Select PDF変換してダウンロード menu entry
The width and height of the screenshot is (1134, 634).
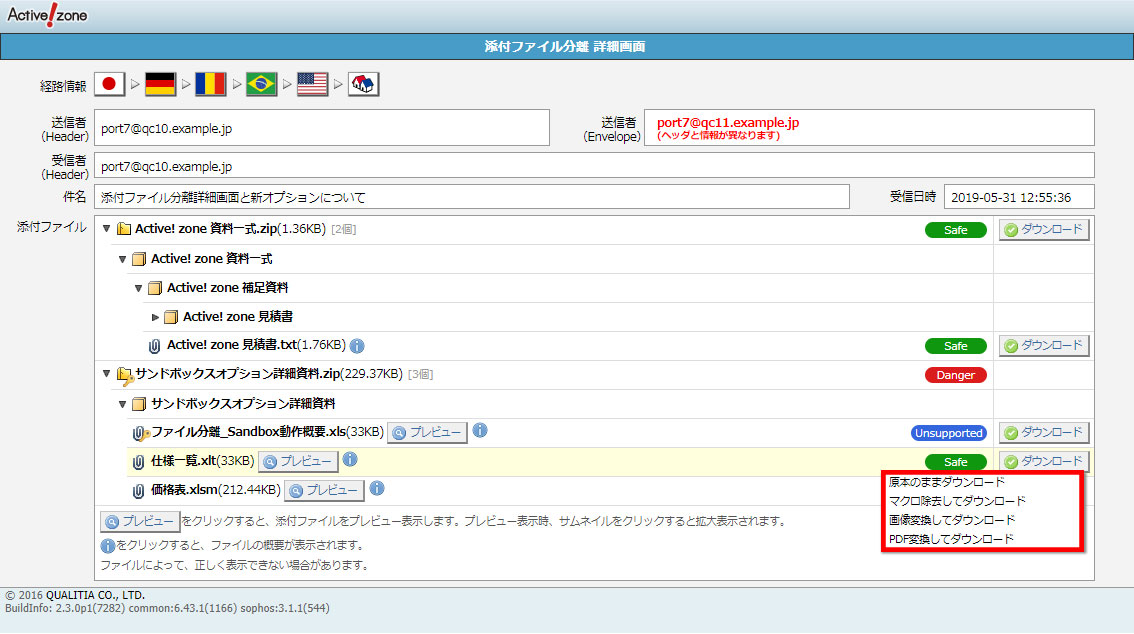(951, 539)
